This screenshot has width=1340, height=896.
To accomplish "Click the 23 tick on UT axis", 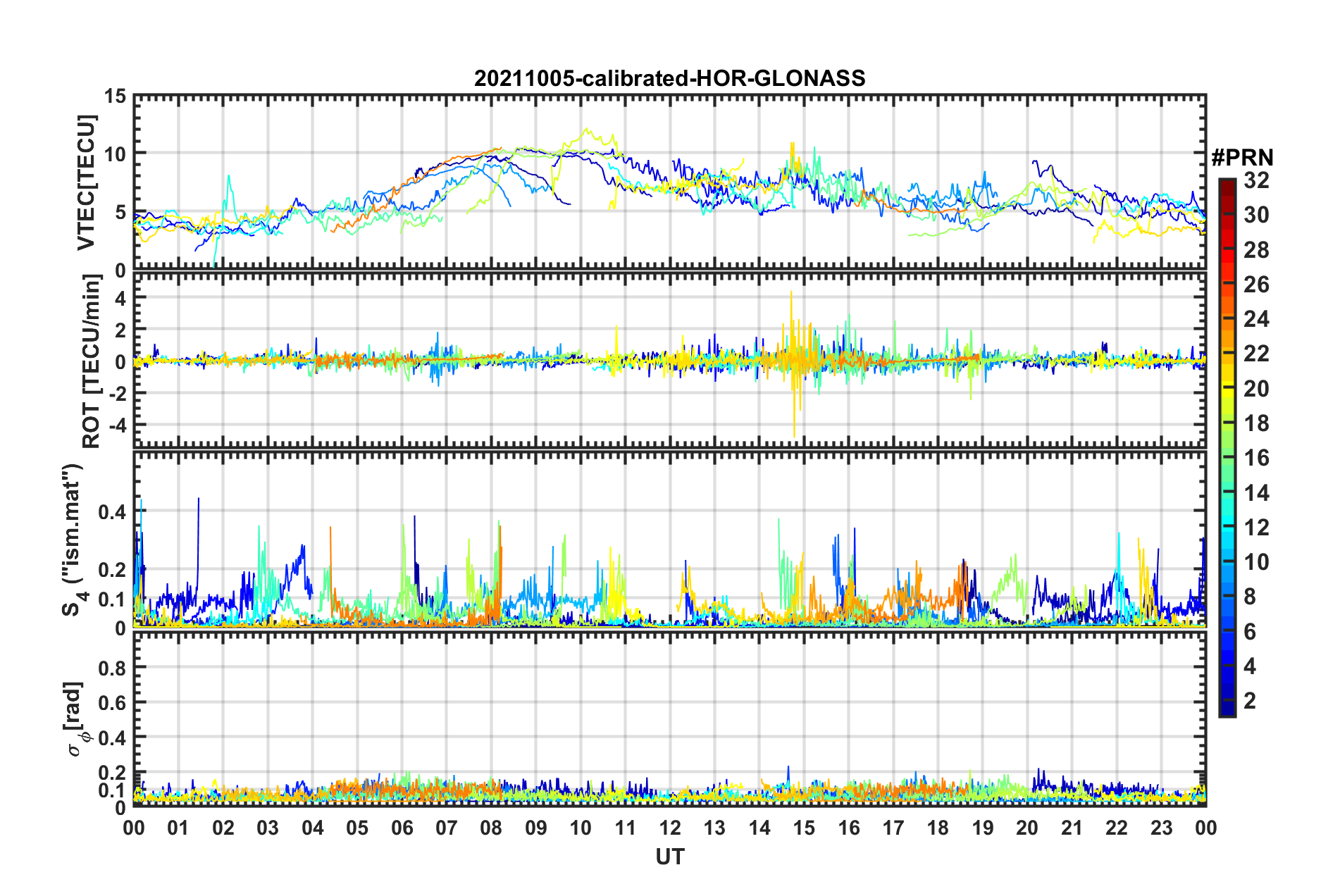I will click(x=1161, y=828).
